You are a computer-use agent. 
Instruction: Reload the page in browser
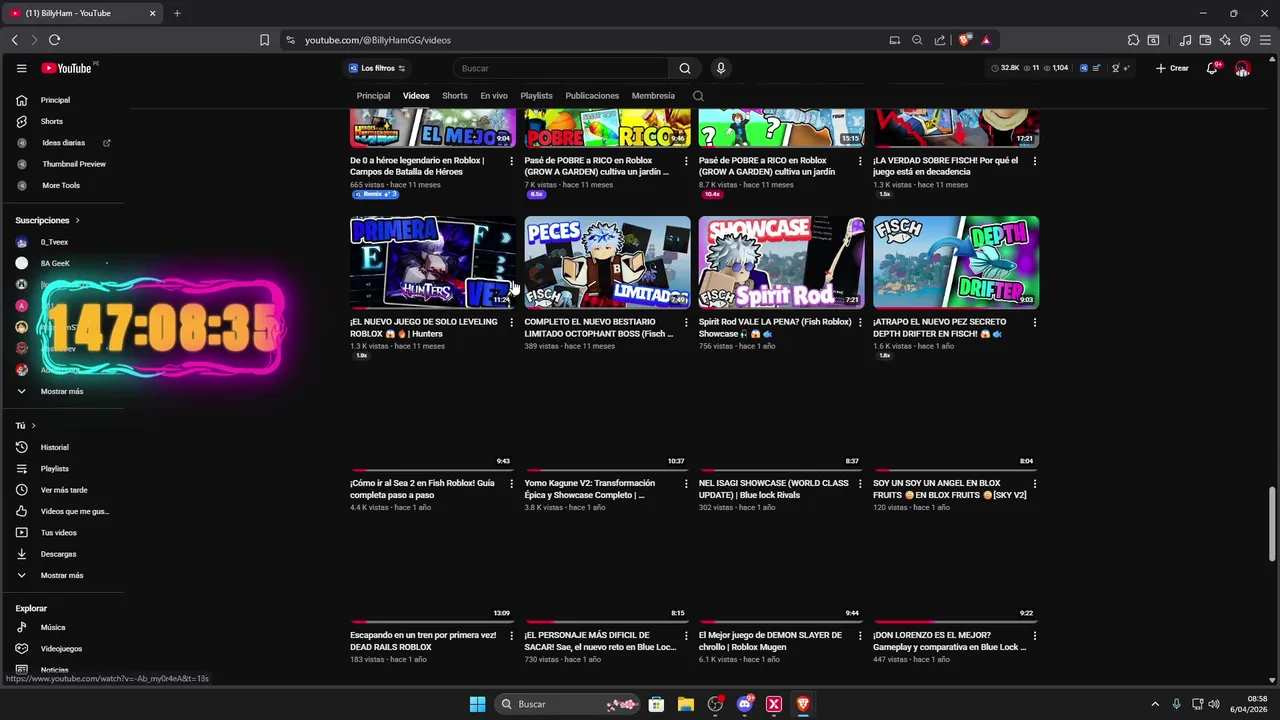click(x=54, y=40)
